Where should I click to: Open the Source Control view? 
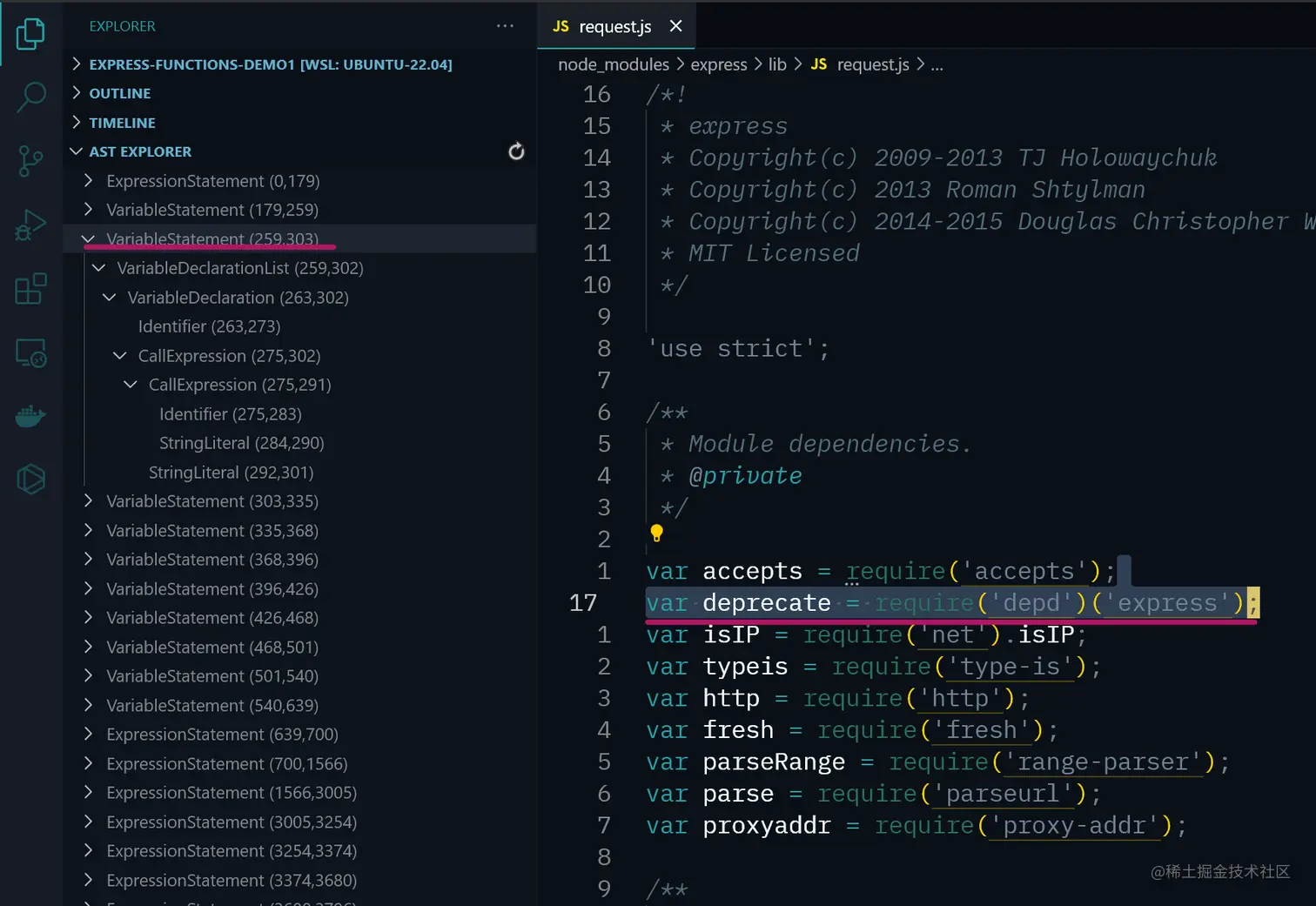(30, 161)
